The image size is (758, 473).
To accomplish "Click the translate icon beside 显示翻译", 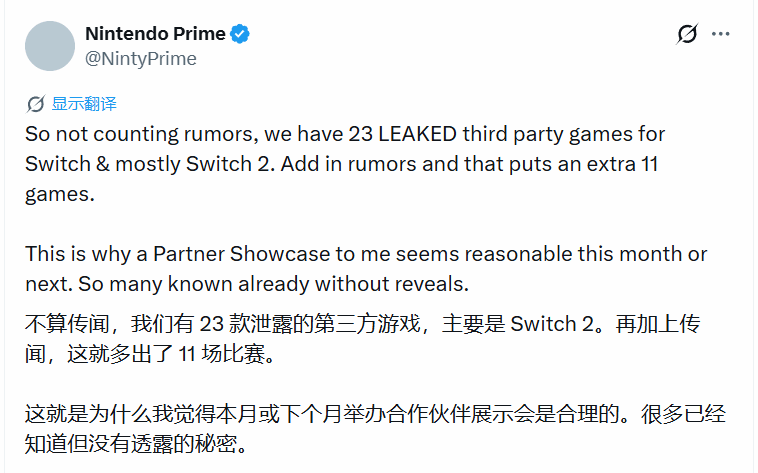I will (x=36, y=103).
